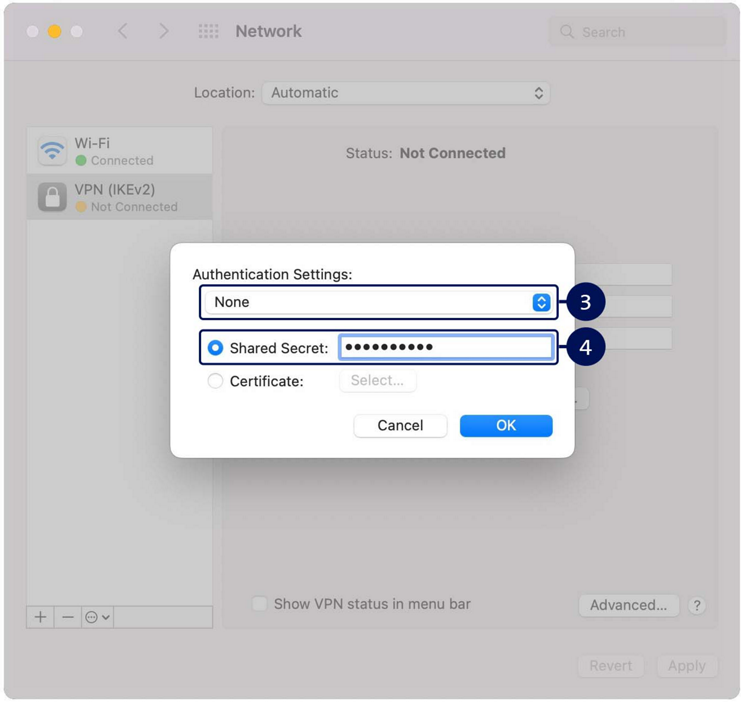744x702 pixels.
Task: Show all preferences grid icon
Action: (x=208, y=31)
